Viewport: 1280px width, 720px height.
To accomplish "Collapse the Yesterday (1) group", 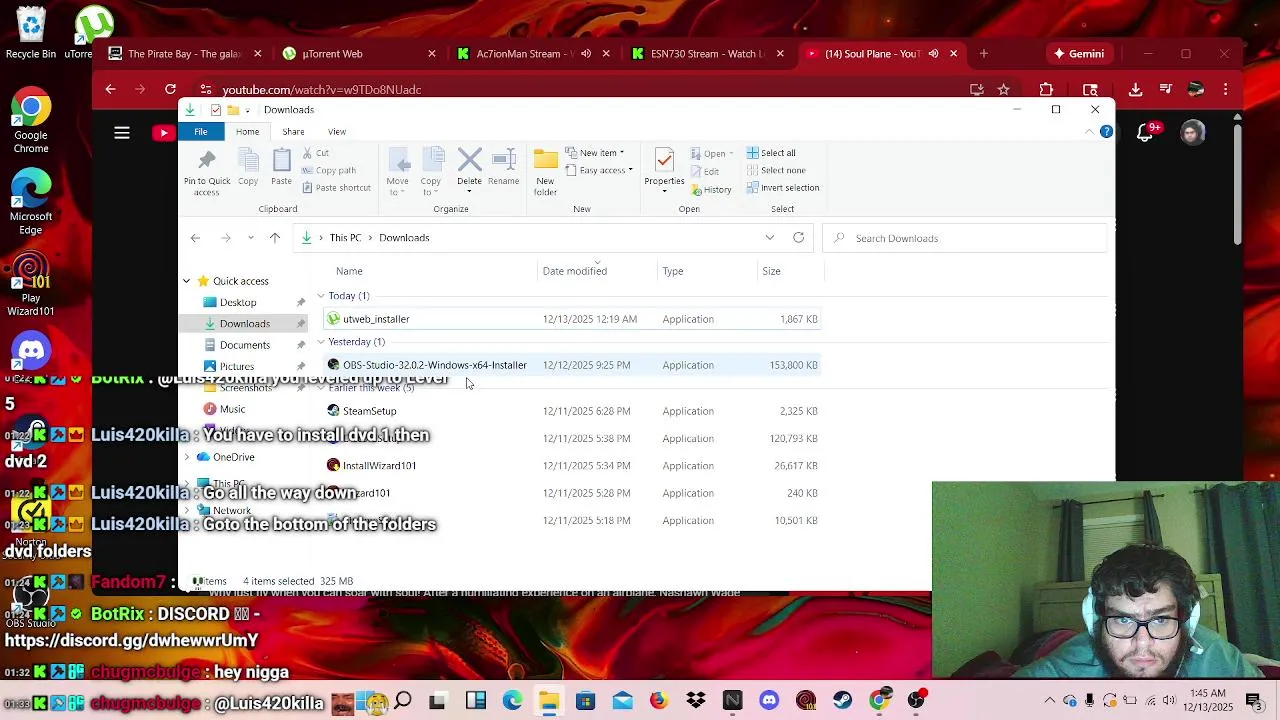I will click(x=321, y=342).
